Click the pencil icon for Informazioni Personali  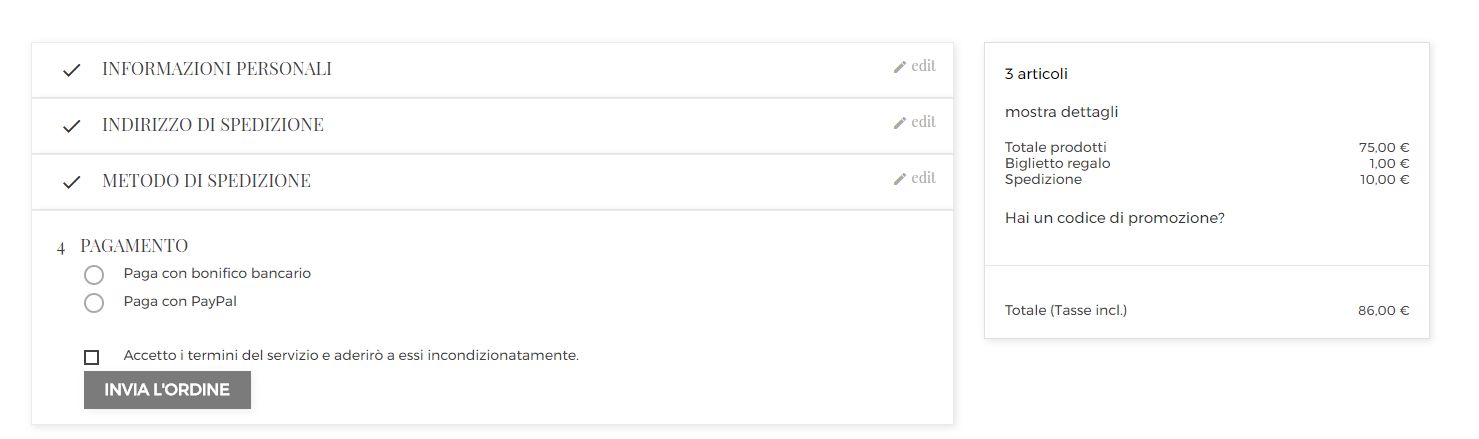tap(900, 67)
